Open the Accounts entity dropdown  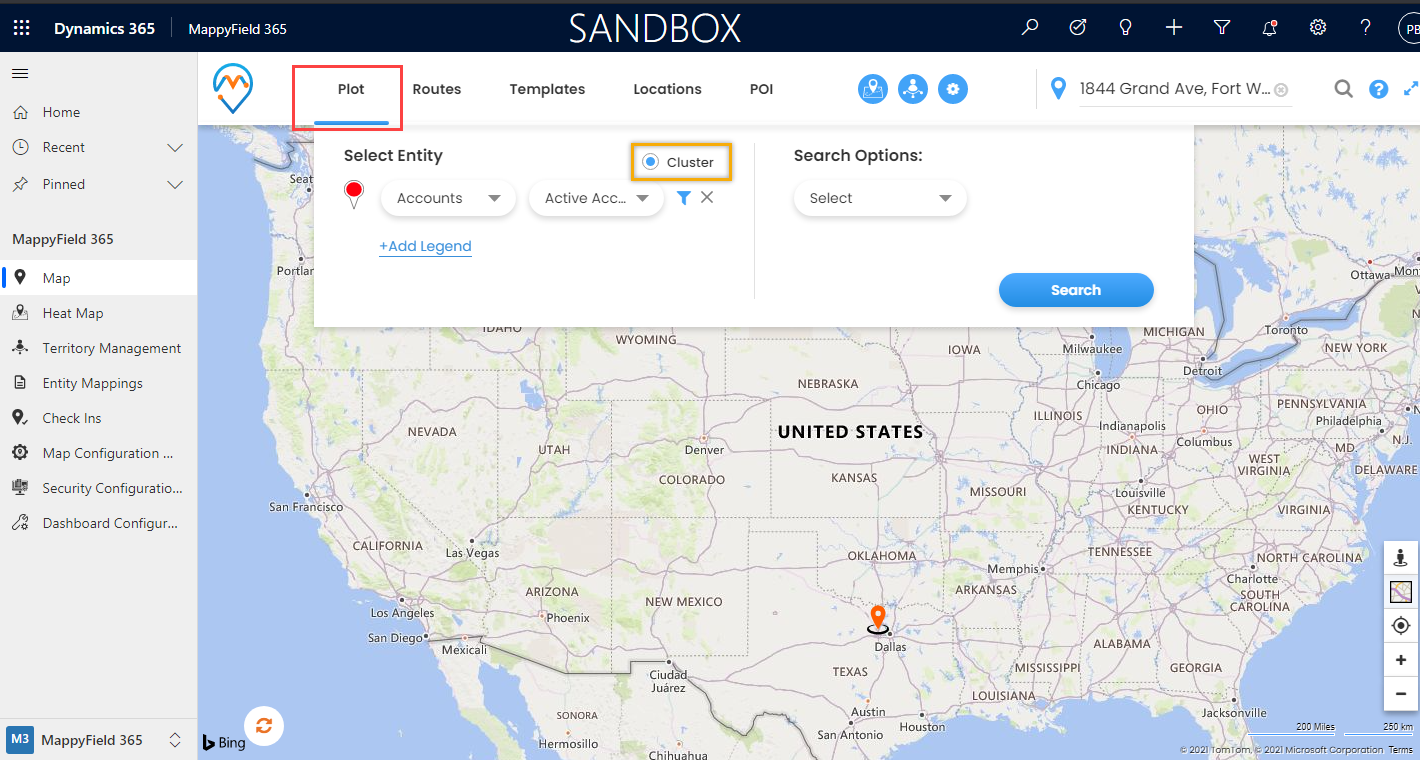click(x=448, y=198)
